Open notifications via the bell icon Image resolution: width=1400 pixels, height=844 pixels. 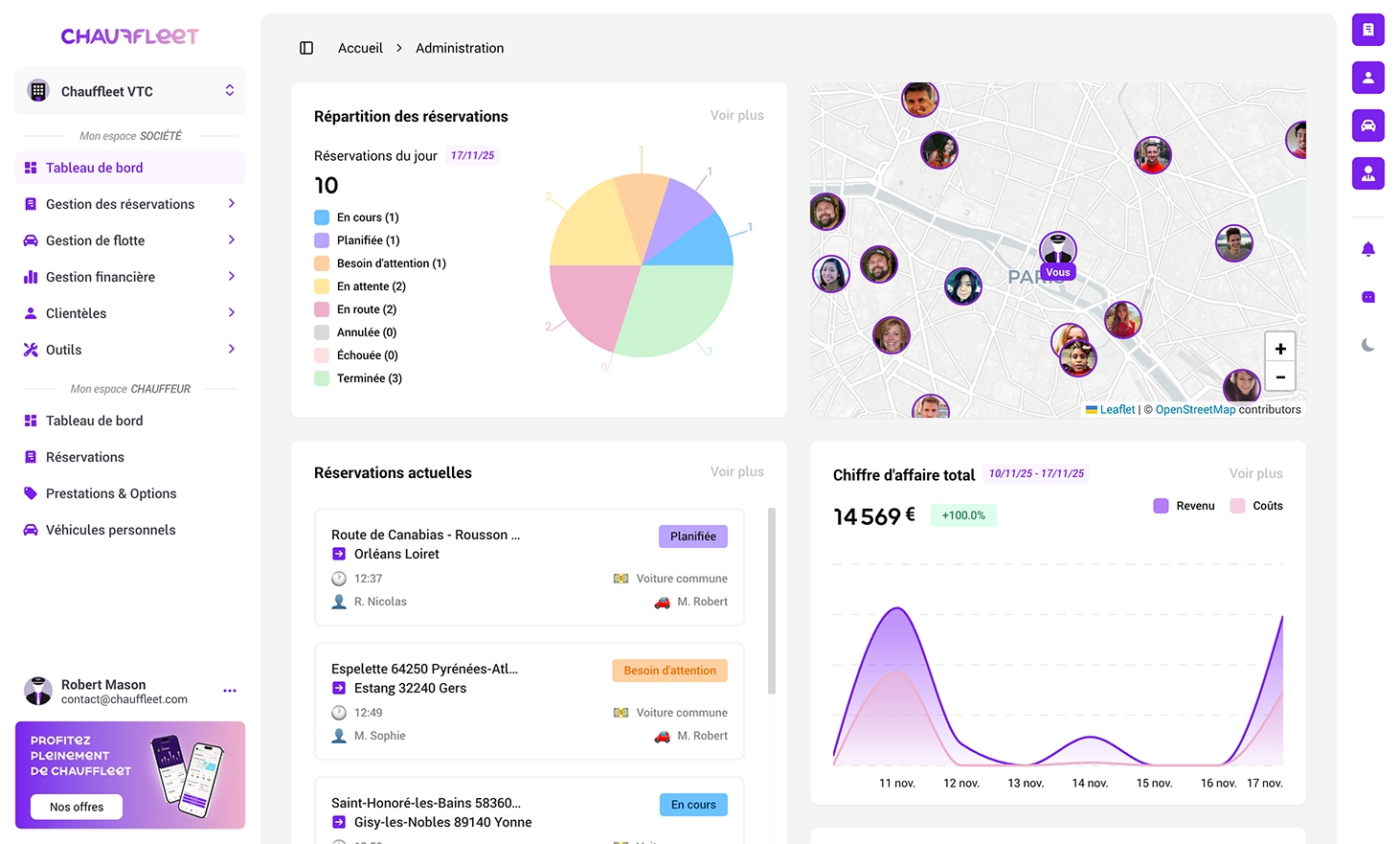click(x=1368, y=248)
